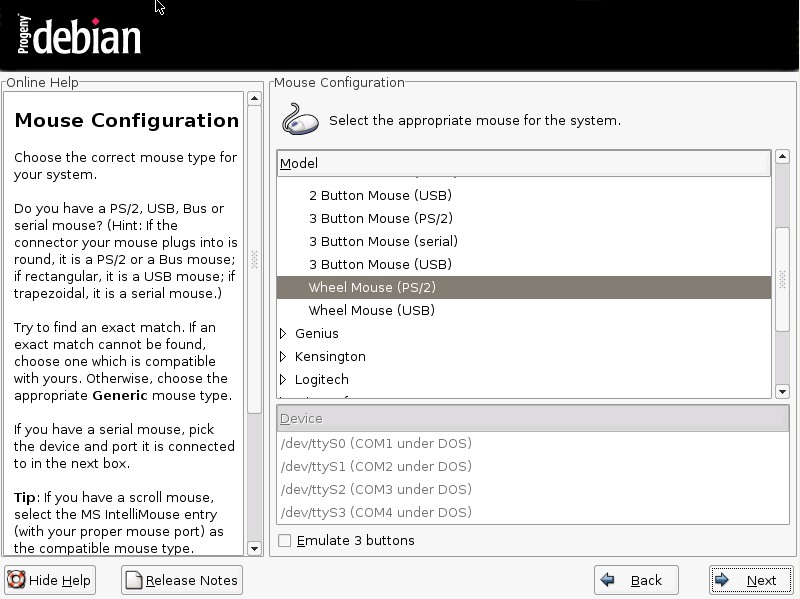Click the Next arrow icon

pos(722,580)
